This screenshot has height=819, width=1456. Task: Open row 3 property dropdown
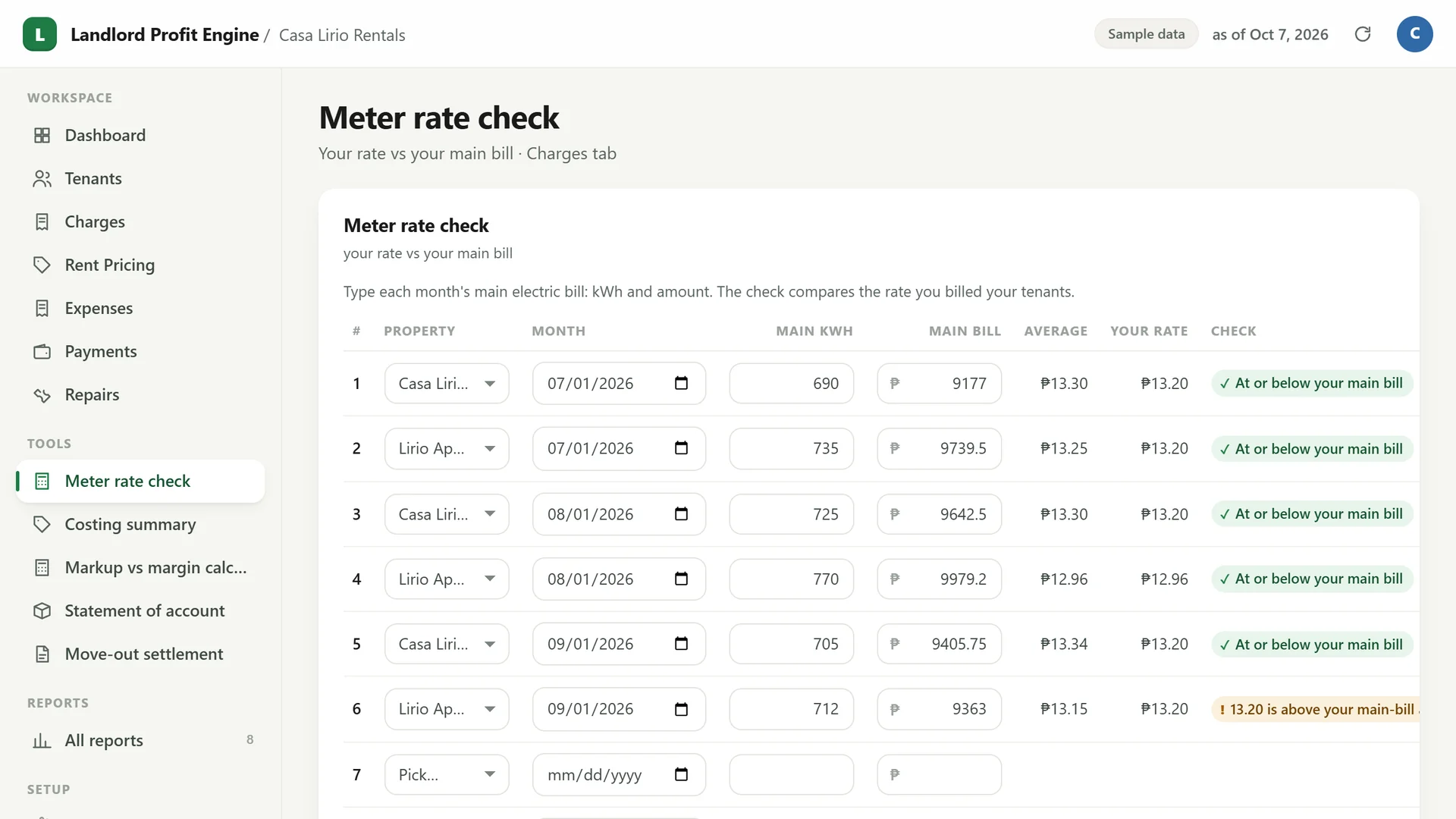pyautogui.click(x=447, y=514)
